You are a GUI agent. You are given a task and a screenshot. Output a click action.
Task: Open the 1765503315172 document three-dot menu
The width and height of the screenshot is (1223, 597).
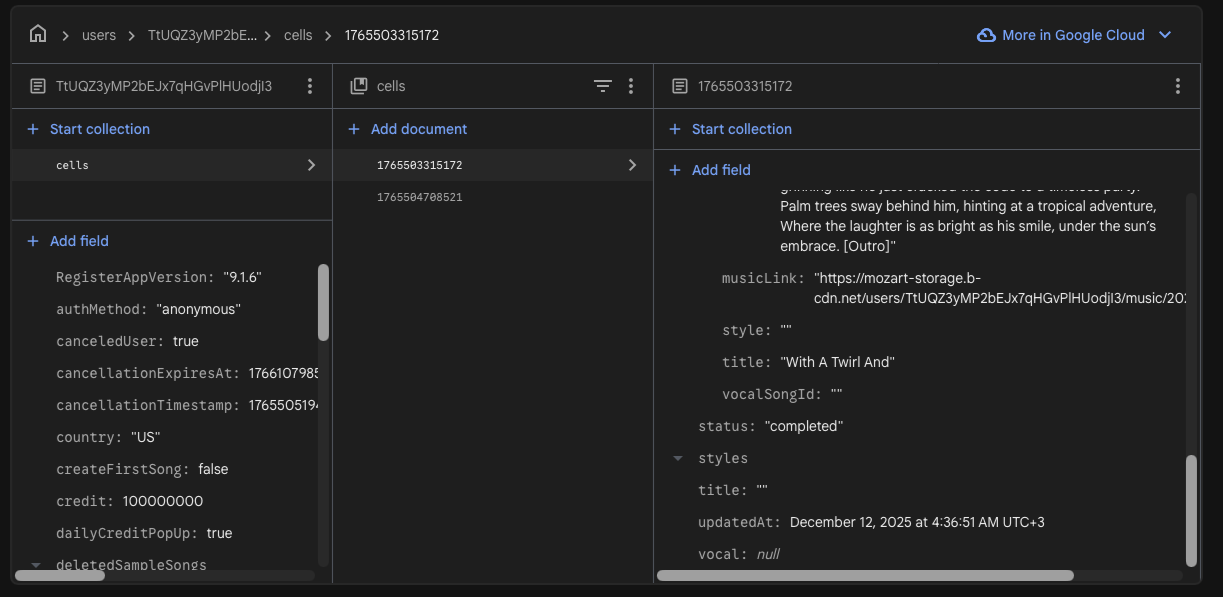tap(1178, 86)
